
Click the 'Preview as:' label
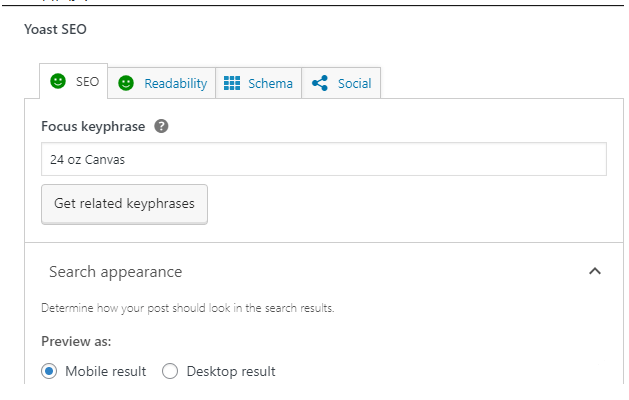(76, 341)
